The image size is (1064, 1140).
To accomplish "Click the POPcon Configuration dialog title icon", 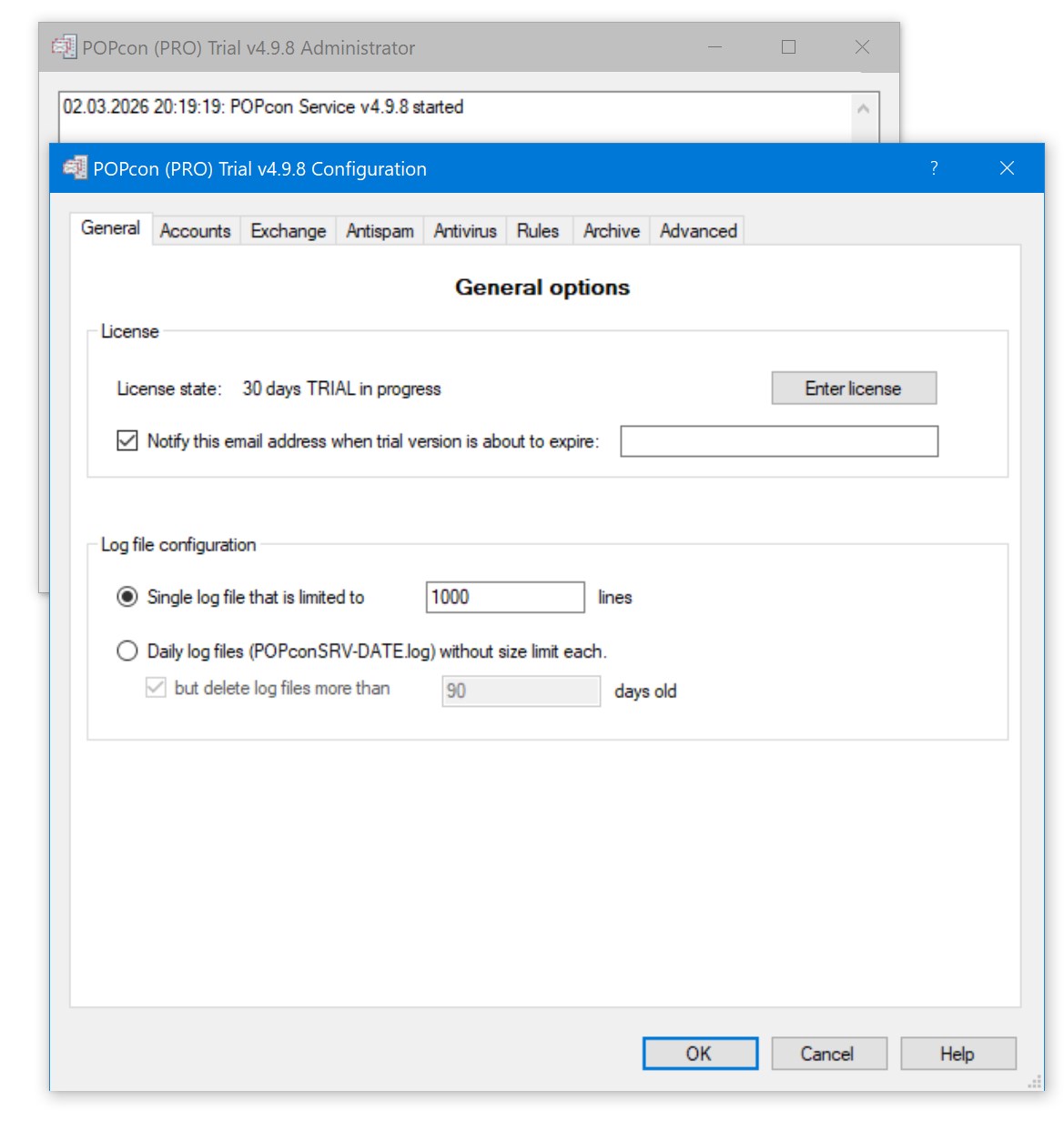I will point(75,168).
